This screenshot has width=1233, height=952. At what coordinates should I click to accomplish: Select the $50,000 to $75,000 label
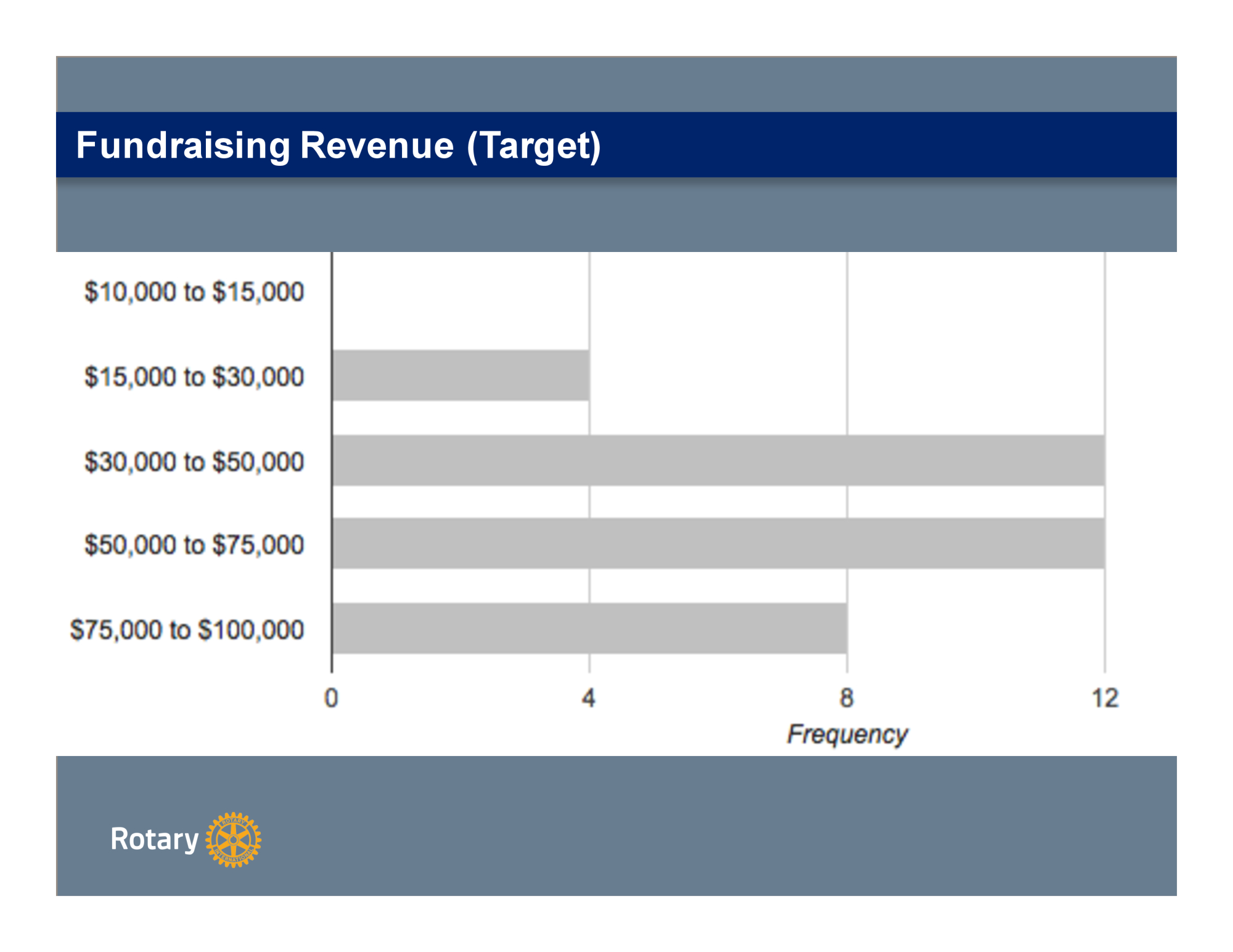(x=194, y=545)
